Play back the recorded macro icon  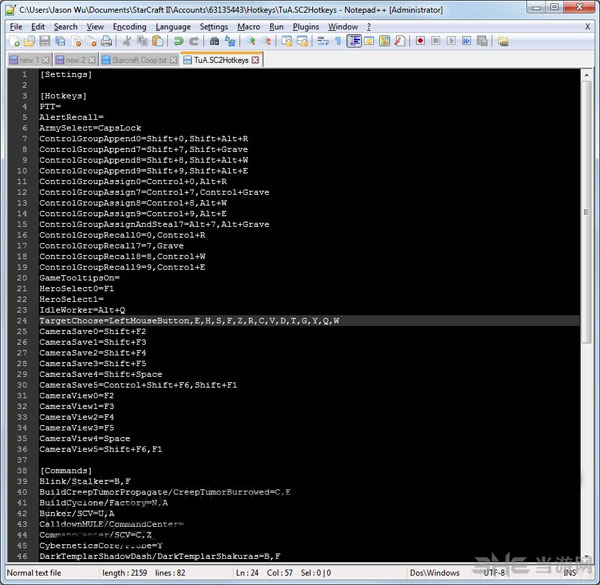tap(451, 41)
